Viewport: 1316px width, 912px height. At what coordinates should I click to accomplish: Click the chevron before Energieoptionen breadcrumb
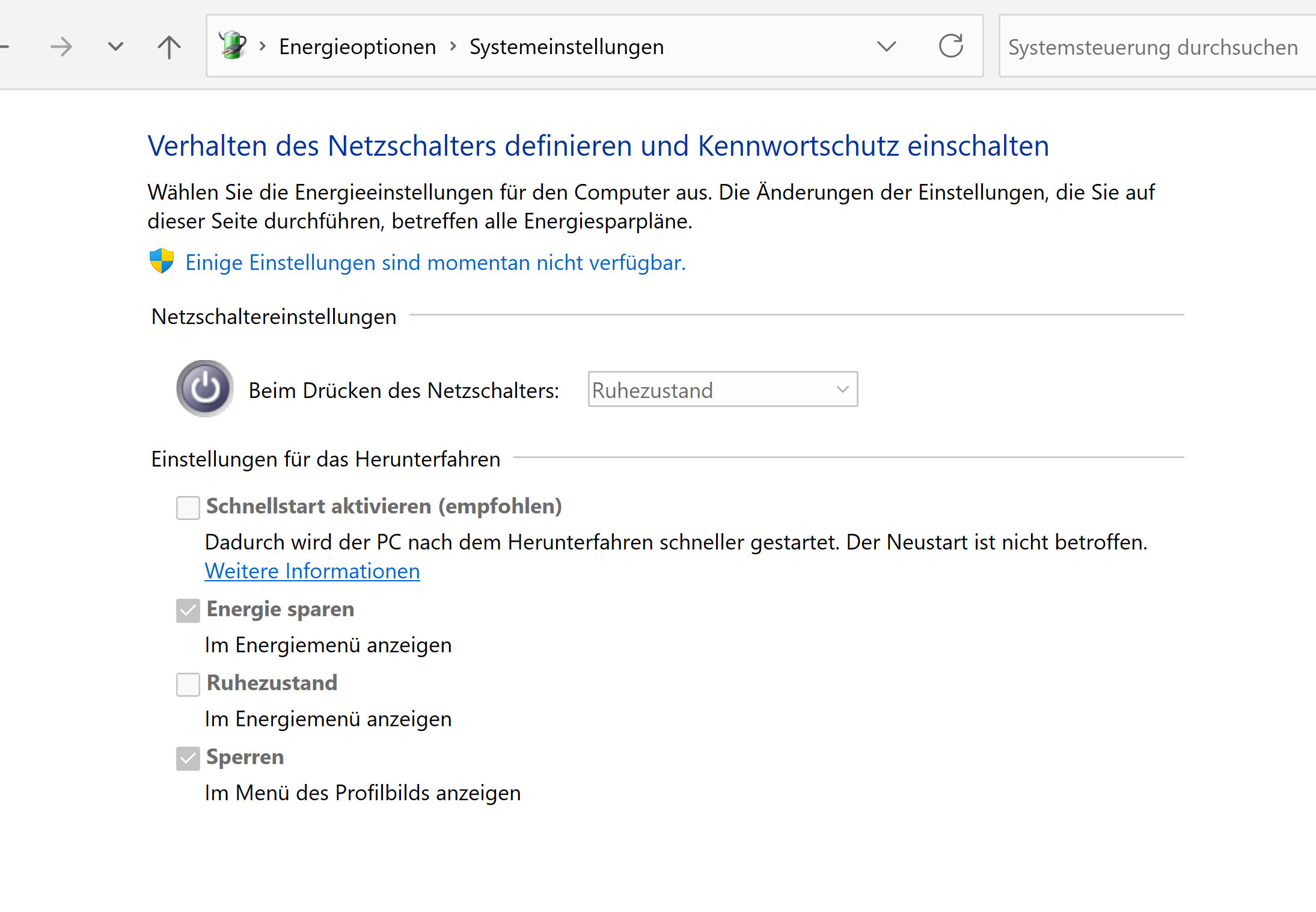click(x=263, y=46)
